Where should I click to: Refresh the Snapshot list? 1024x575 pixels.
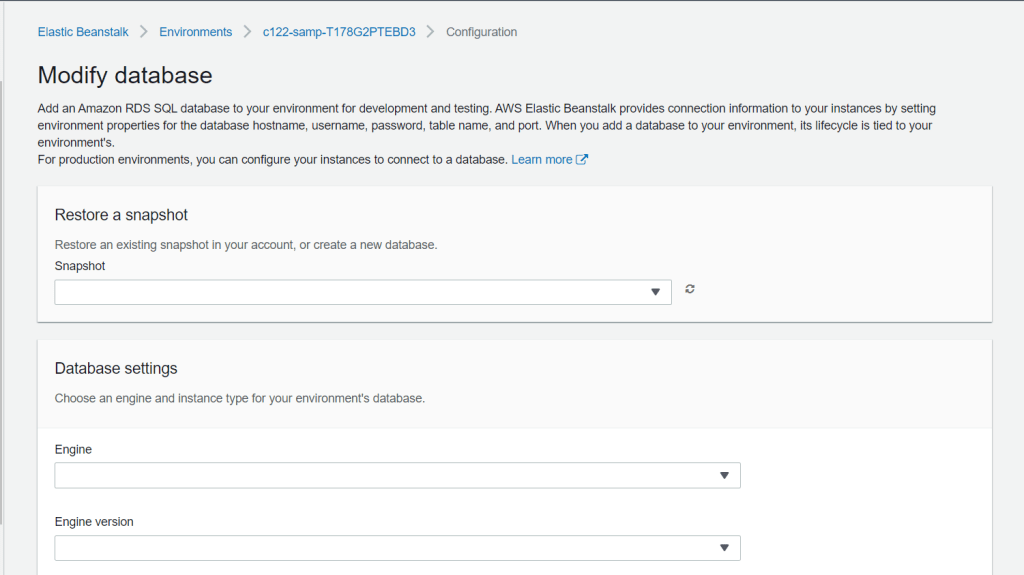tap(690, 289)
